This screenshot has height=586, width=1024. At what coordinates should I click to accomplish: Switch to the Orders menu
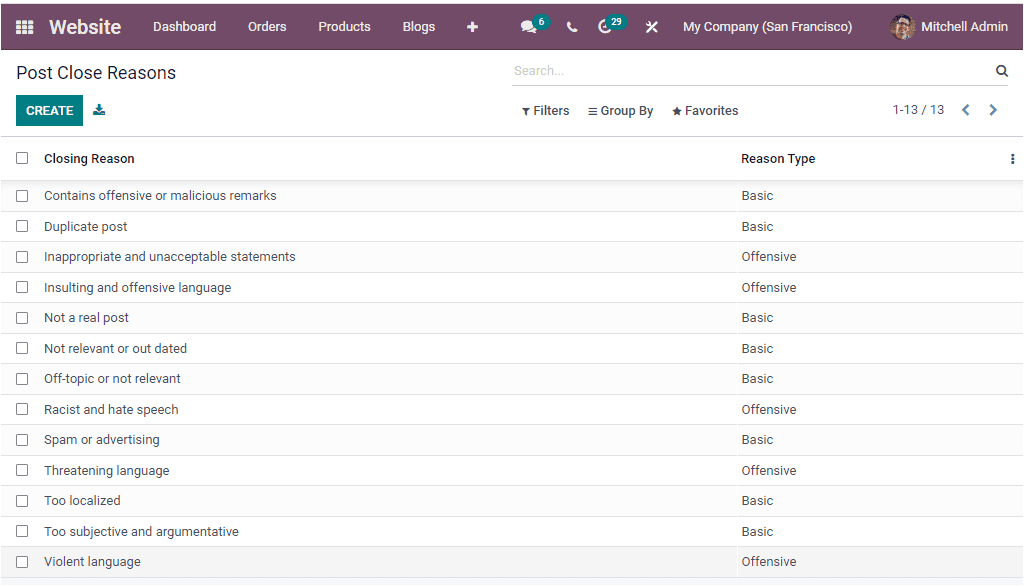click(267, 27)
